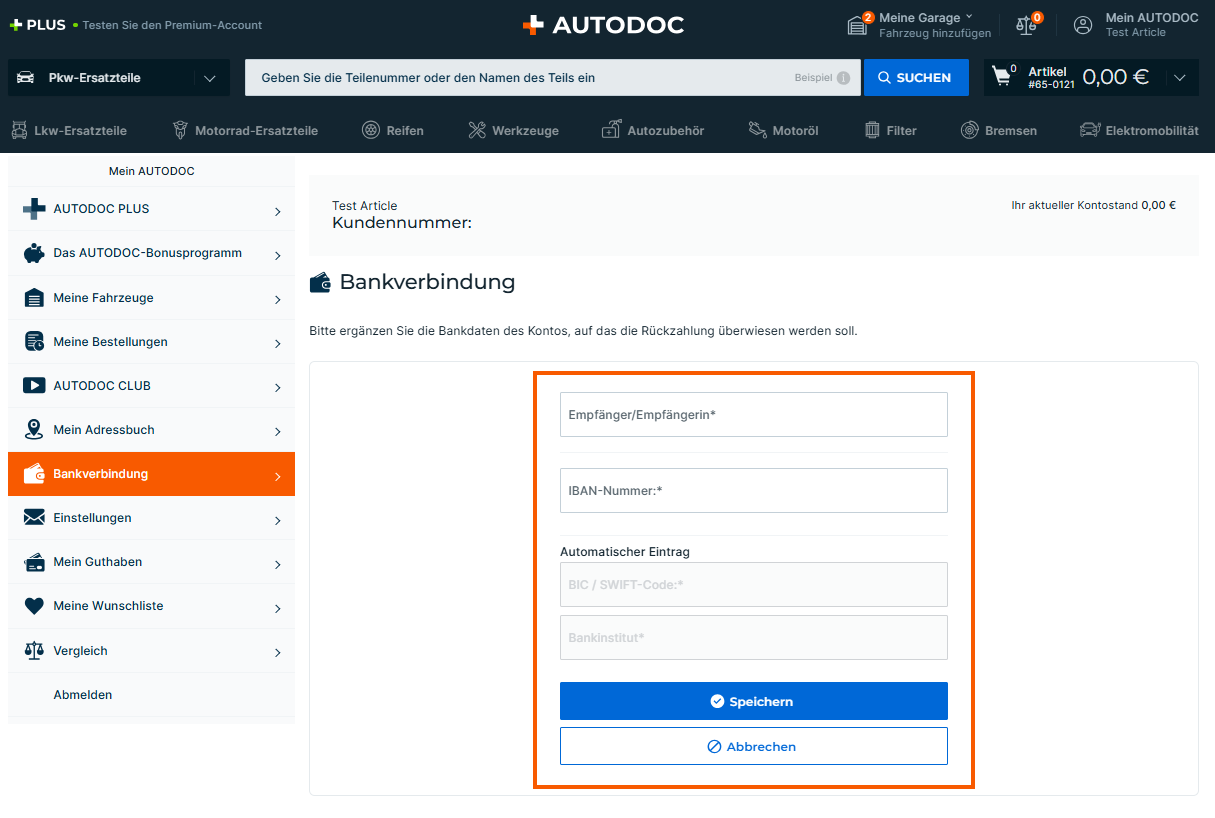
Task: Expand the cart dropdown arrow
Action: pos(1180,78)
